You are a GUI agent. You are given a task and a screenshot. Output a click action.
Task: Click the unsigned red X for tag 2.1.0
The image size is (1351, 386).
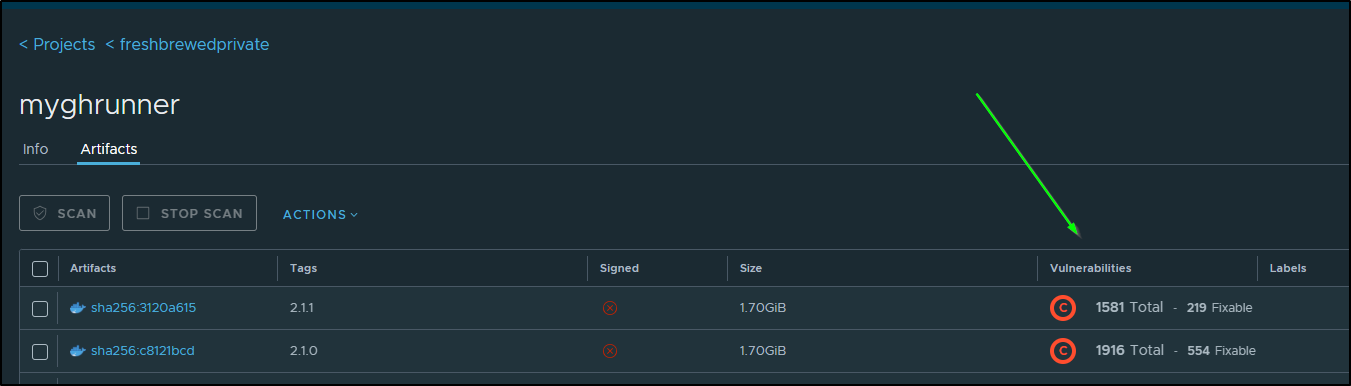[610, 351]
